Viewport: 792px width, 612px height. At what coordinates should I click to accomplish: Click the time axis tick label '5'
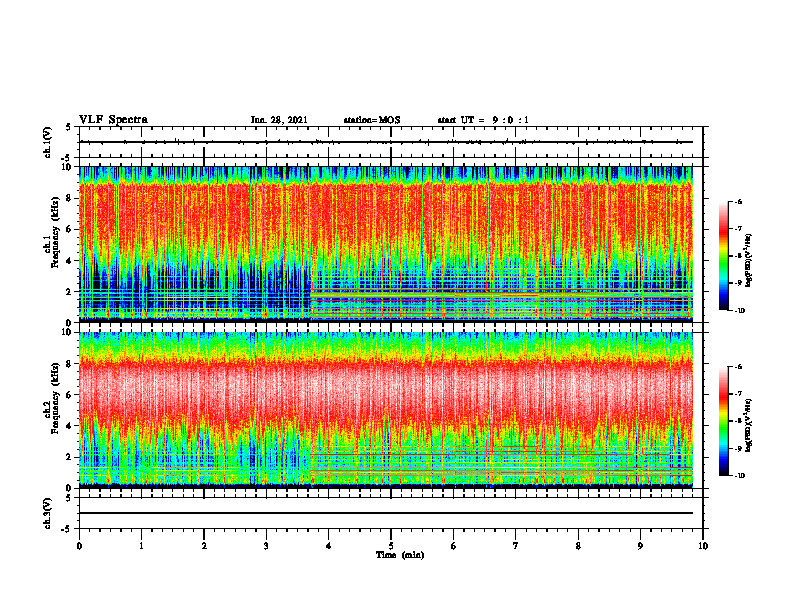pos(391,546)
